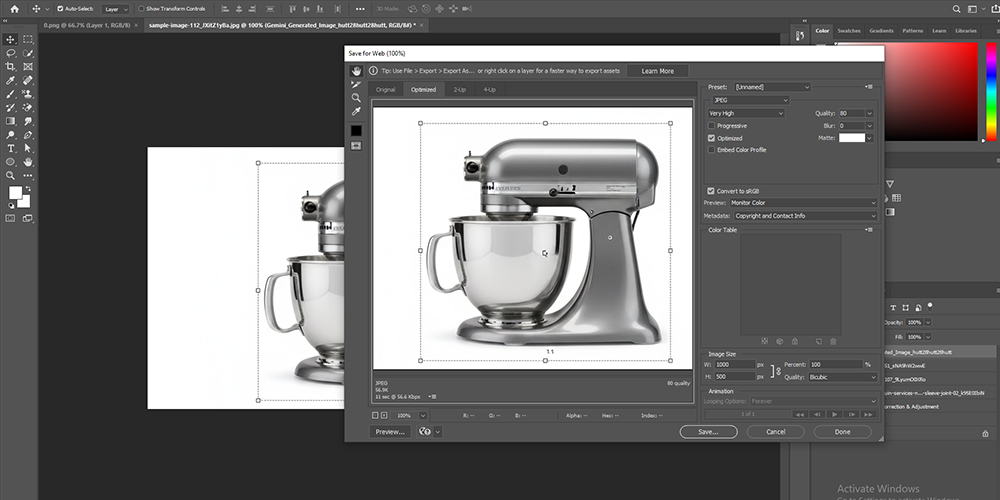Switch to the 2-Up tab
Screen dimensions: 1000x500
pos(459,89)
